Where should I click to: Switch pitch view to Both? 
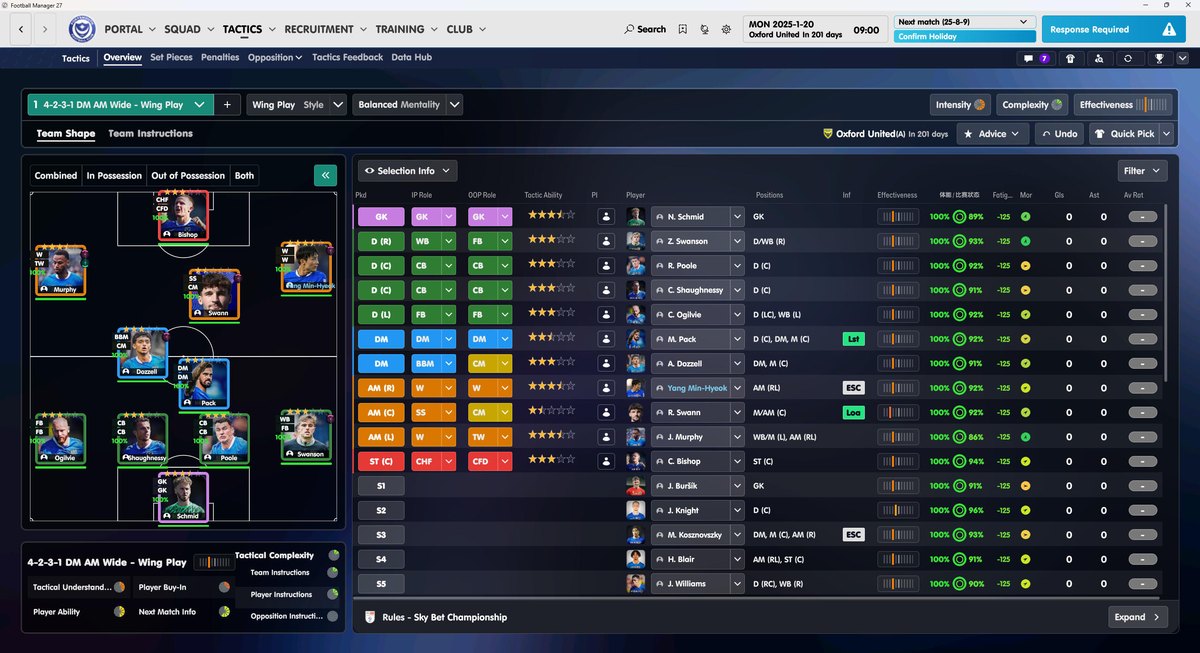244,175
